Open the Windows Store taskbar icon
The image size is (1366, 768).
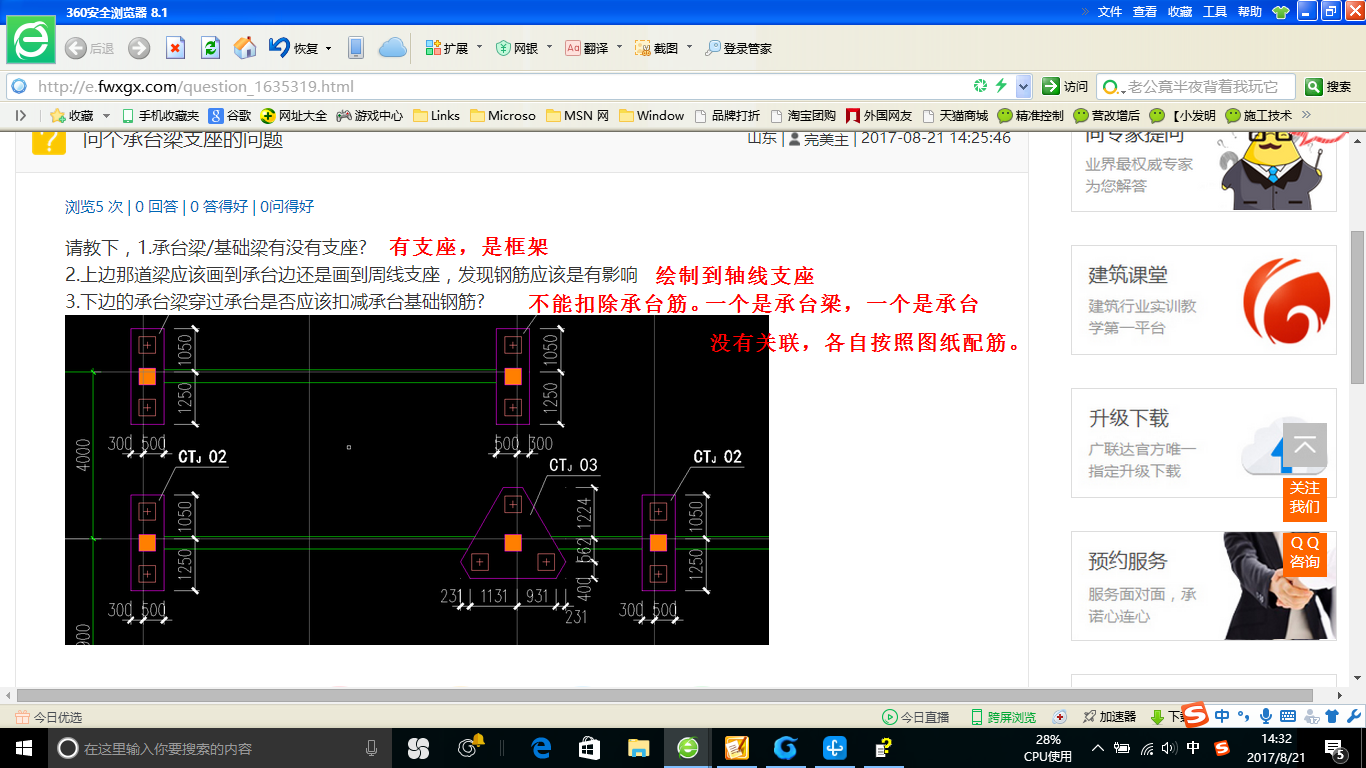click(590, 748)
